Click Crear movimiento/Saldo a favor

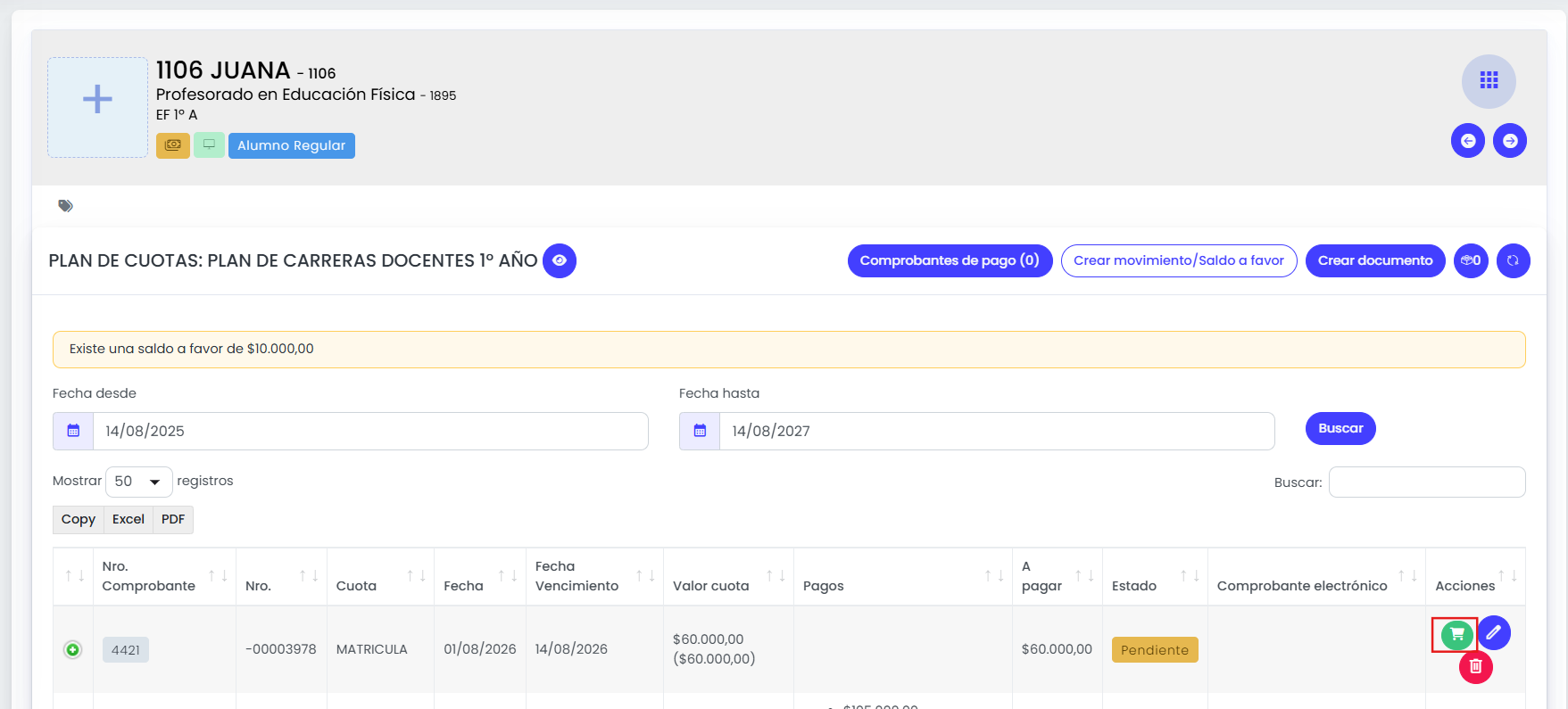(x=1179, y=260)
